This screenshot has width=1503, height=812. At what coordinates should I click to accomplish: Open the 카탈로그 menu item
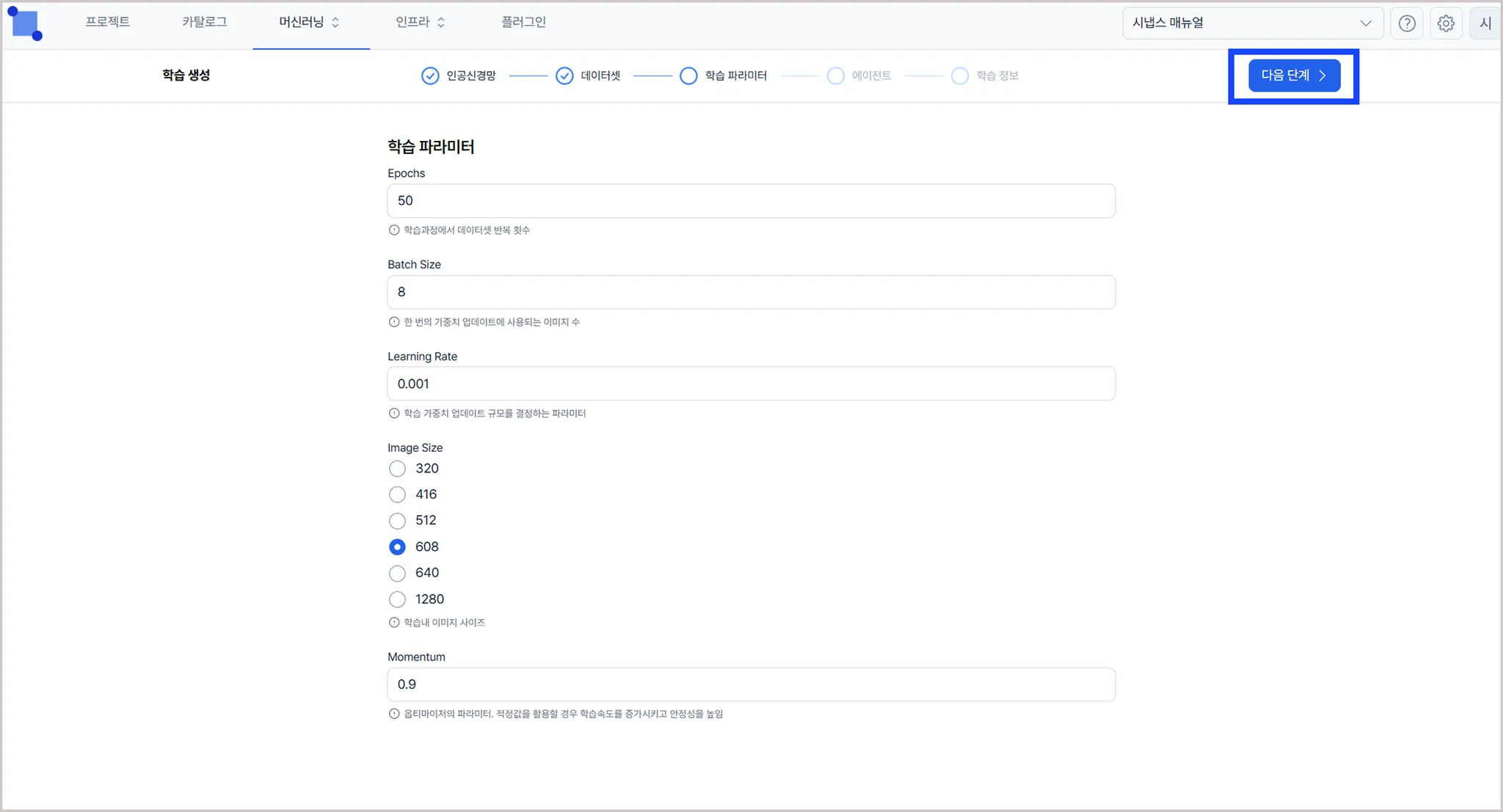[x=205, y=23]
